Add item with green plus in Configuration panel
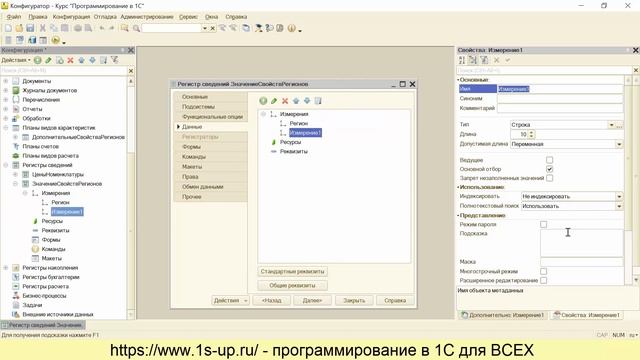640x360 pixels. tap(38, 60)
